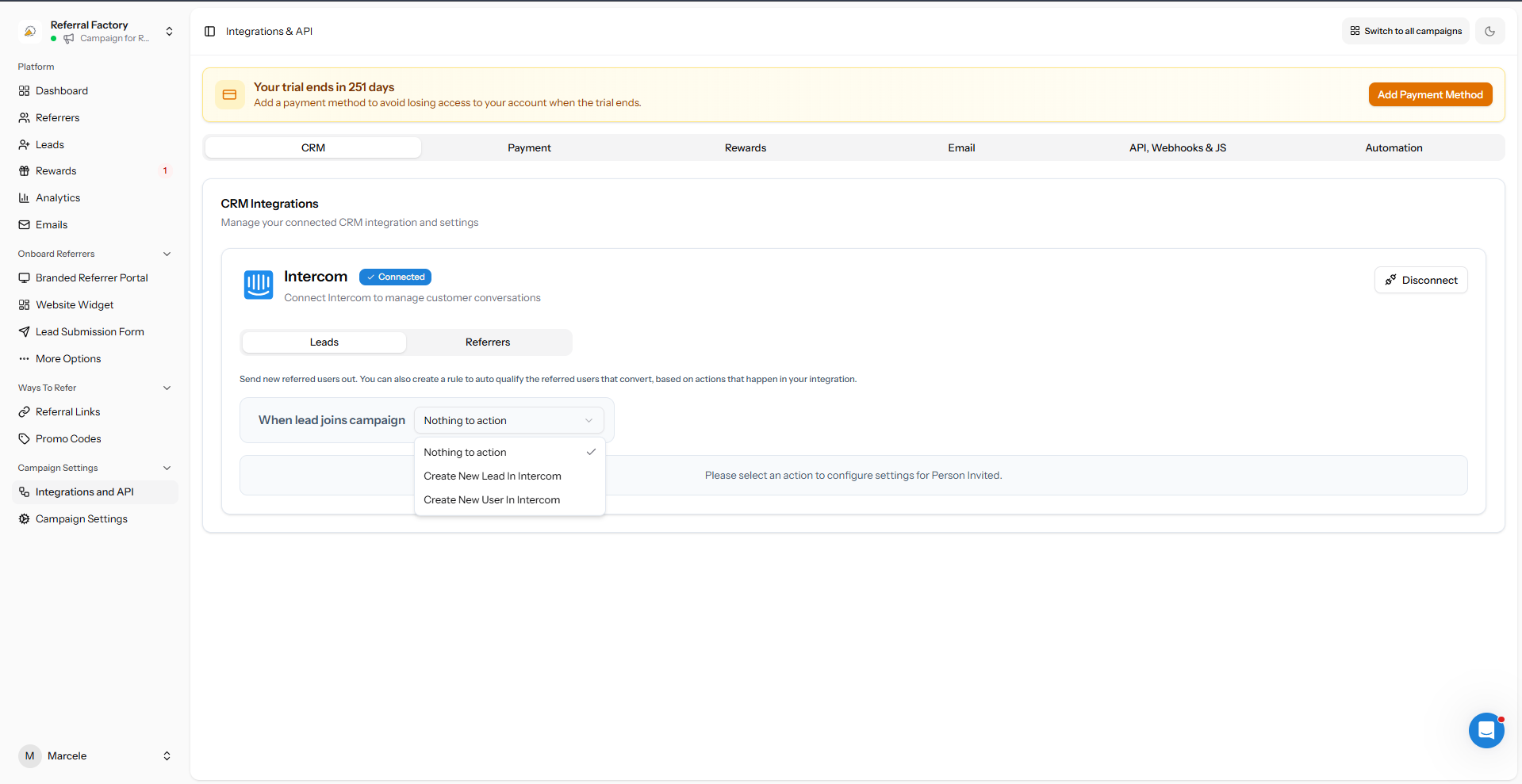Switch to the Email tab

962,148
